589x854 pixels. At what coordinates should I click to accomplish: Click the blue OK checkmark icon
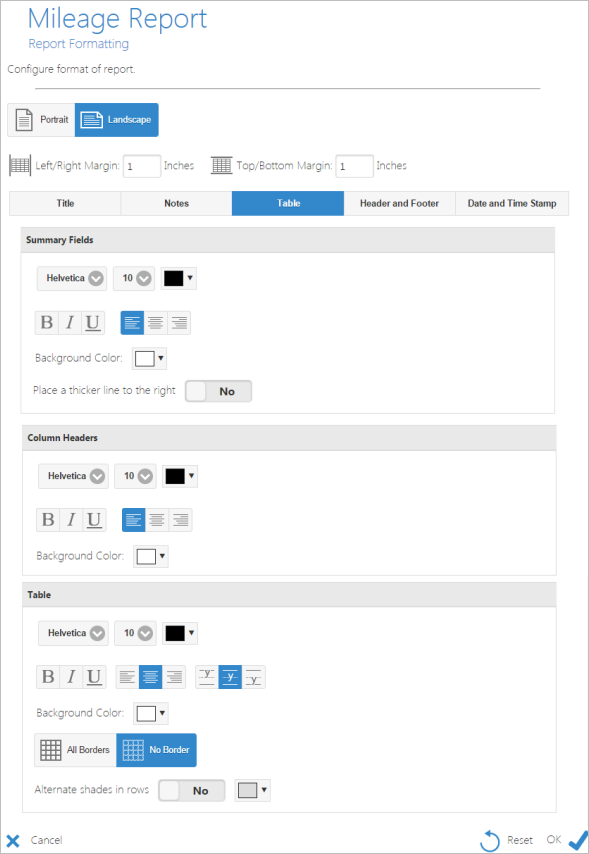(578, 840)
